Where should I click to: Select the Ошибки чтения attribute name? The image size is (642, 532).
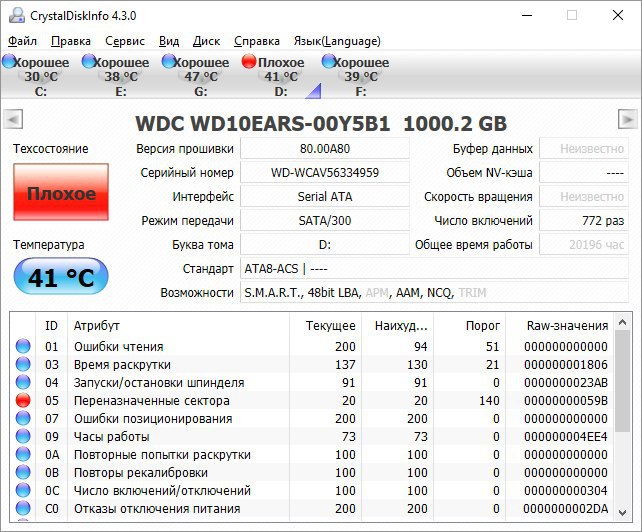119,346
